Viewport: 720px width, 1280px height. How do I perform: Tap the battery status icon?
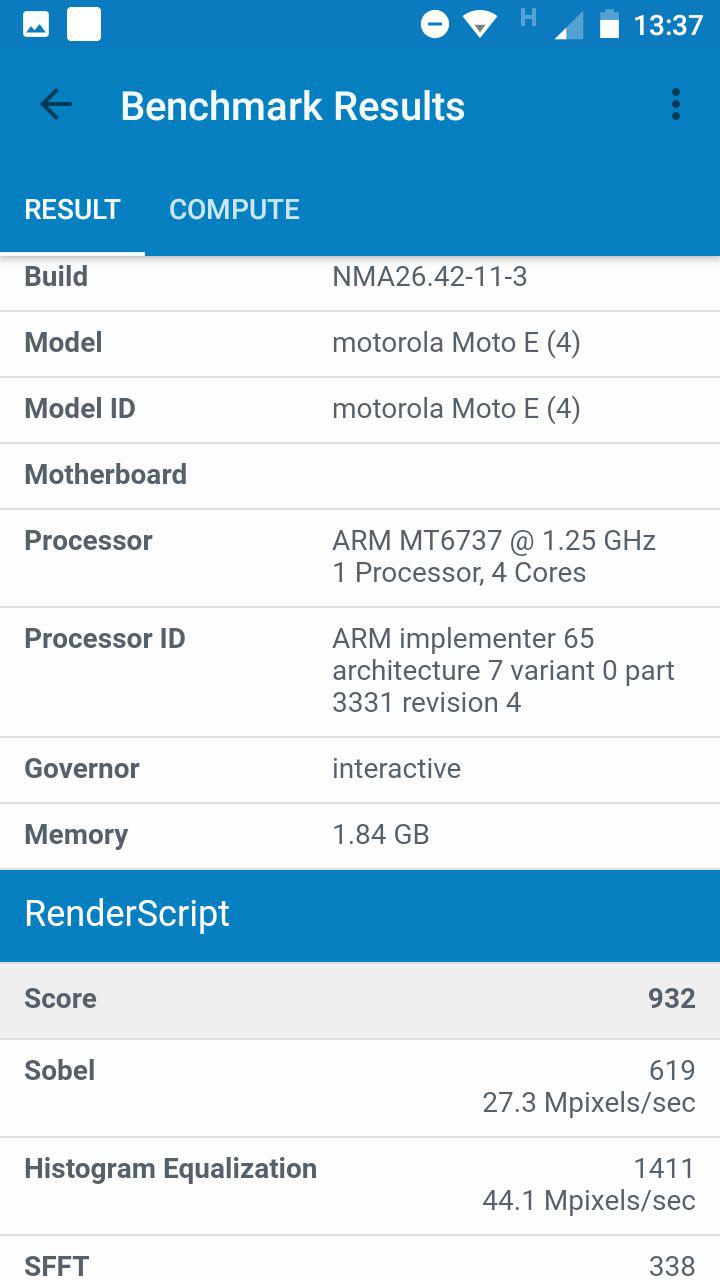[x=609, y=24]
